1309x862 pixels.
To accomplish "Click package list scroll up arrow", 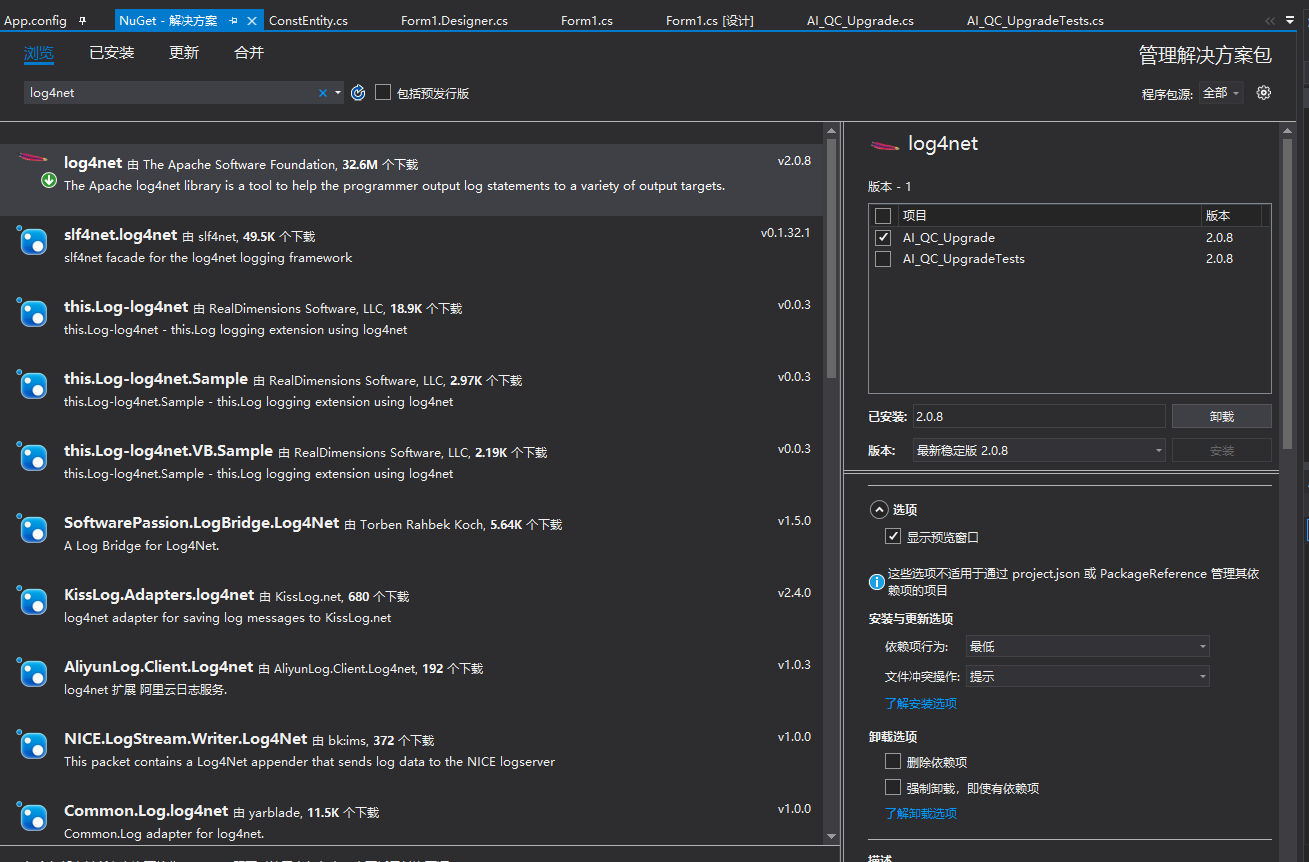I will [x=831, y=131].
